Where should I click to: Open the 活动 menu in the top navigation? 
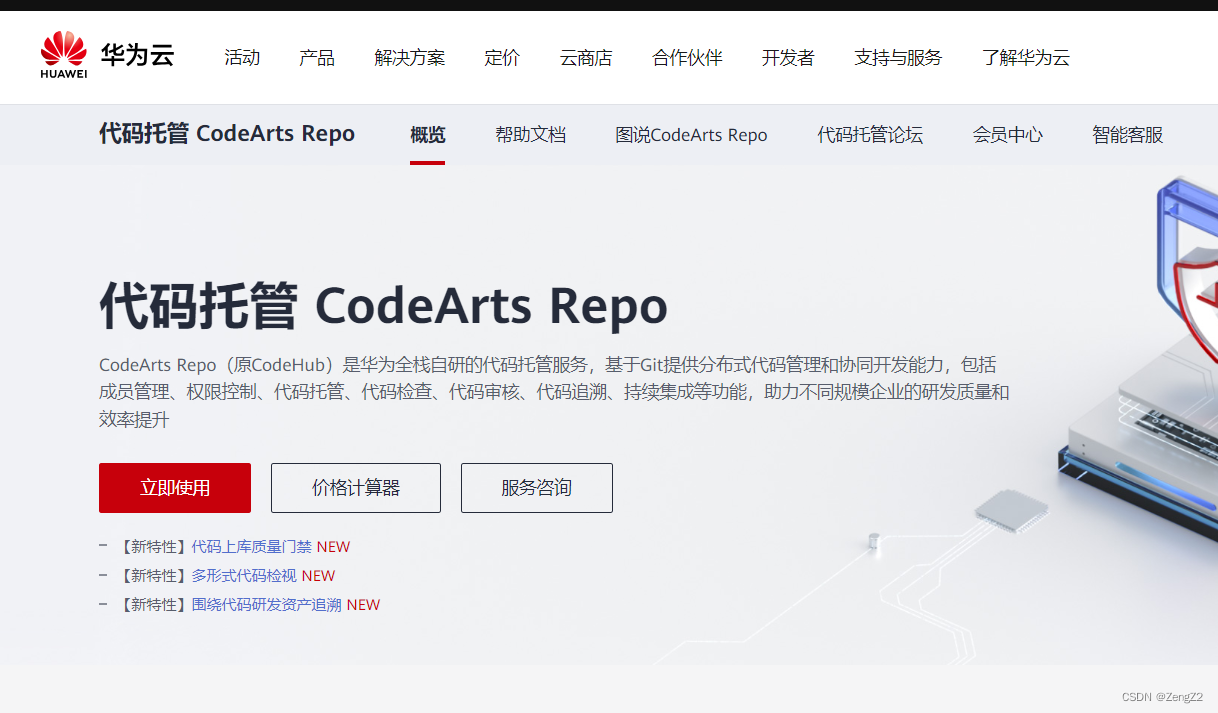(x=242, y=57)
